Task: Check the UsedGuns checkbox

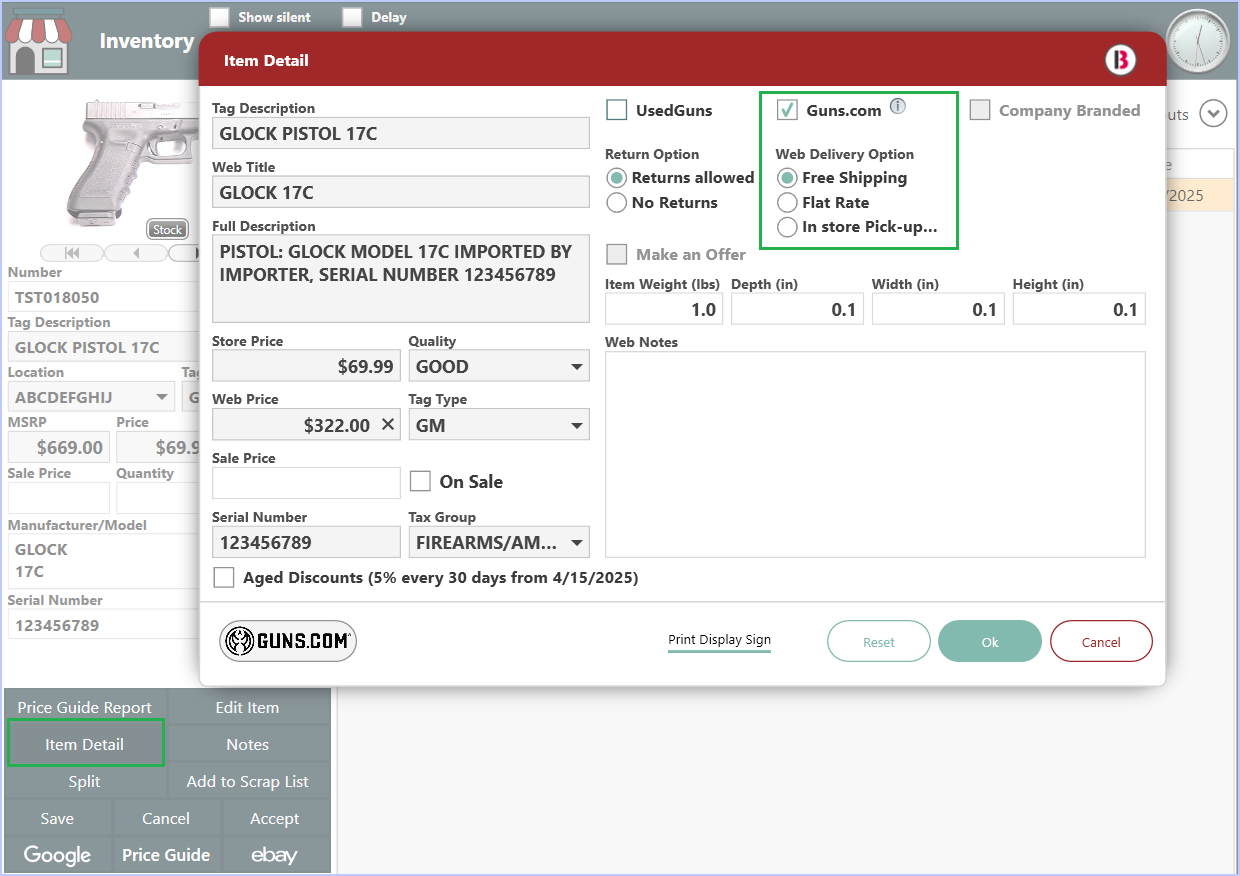Action: tap(617, 110)
